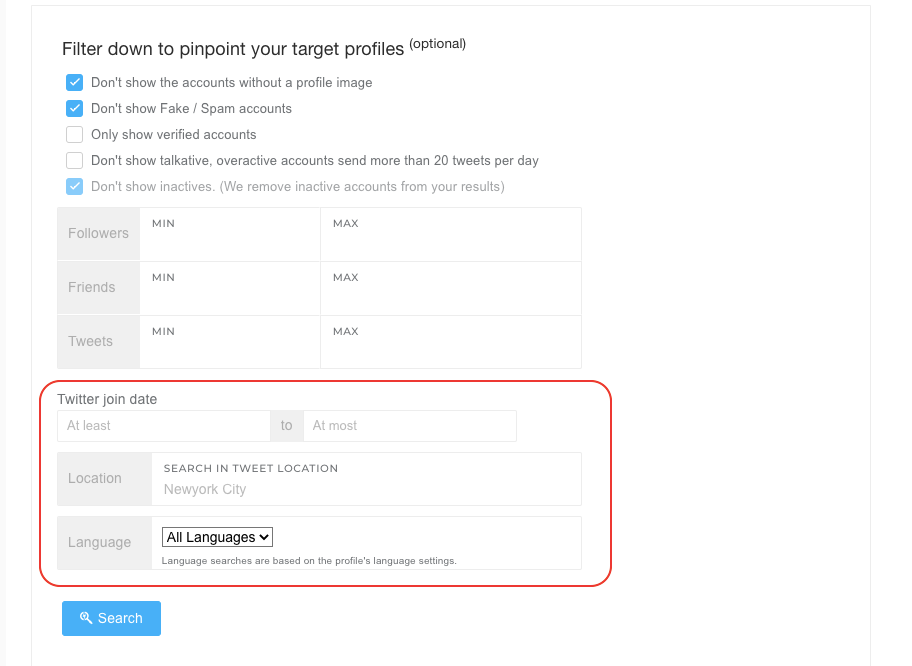Click the "At most" join date field
Image resolution: width=912 pixels, height=666 pixels.
pos(410,425)
